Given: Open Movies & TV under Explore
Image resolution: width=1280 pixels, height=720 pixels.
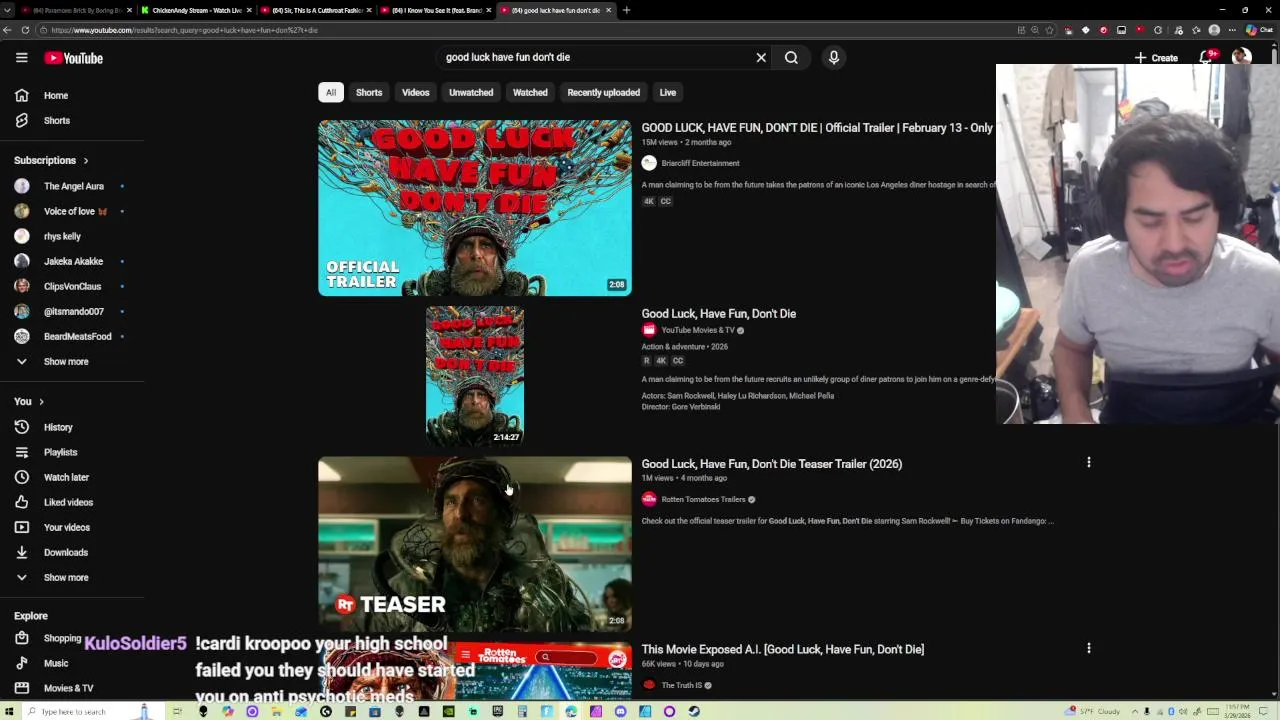Looking at the screenshot, I should tap(68, 688).
